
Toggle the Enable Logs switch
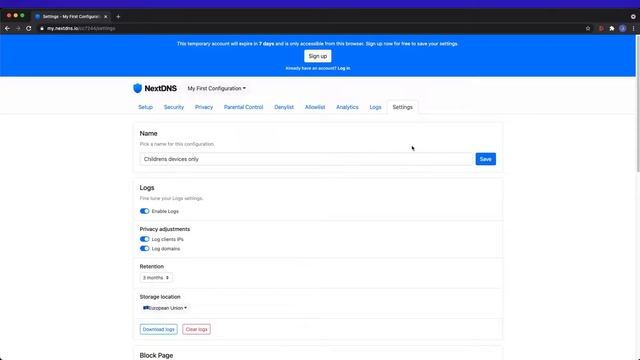click(144, 211)
